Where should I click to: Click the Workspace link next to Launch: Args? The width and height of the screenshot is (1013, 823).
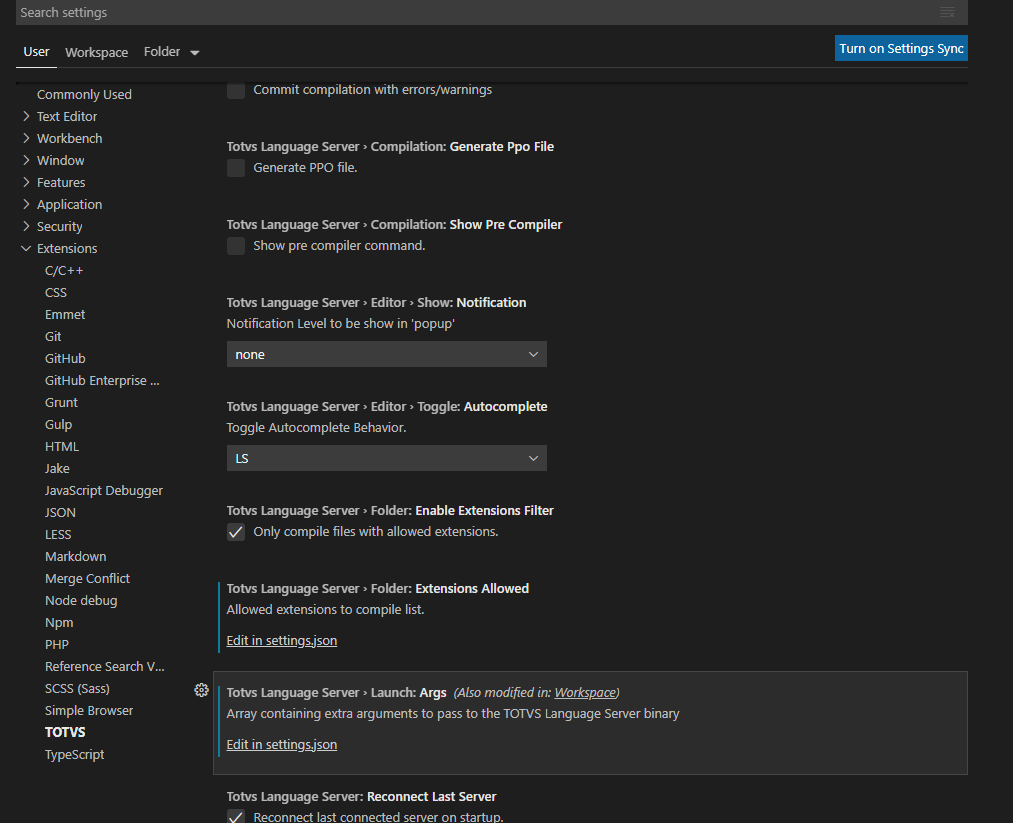[585, 691]
